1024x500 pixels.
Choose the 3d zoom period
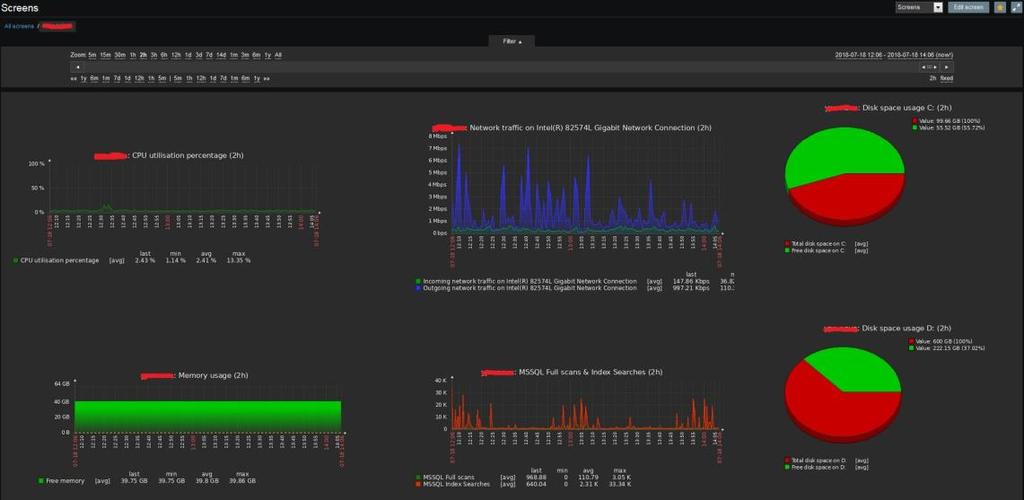199,55
